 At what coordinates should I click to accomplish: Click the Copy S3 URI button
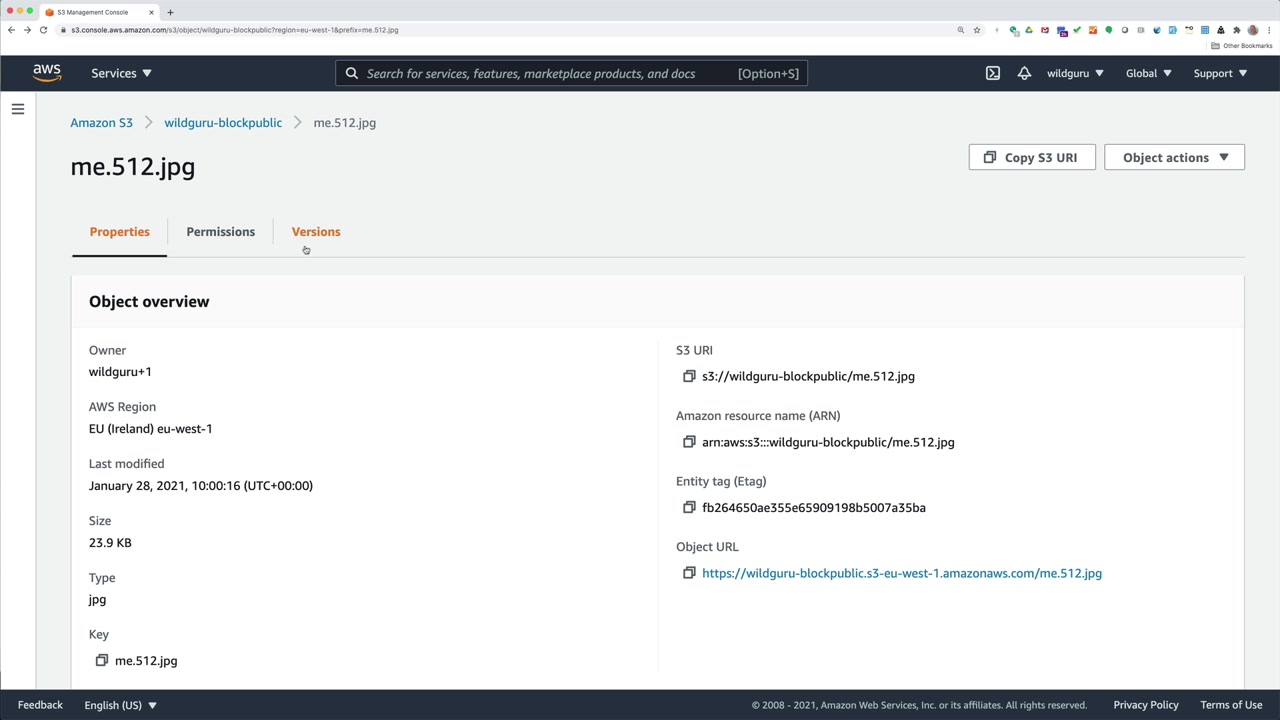click(x=1031, y=158)
